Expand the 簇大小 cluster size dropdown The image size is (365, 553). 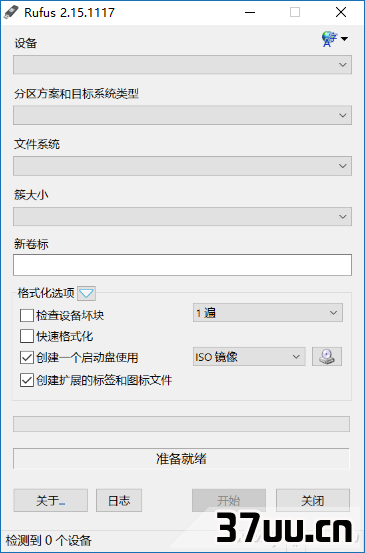click(182, 216)
